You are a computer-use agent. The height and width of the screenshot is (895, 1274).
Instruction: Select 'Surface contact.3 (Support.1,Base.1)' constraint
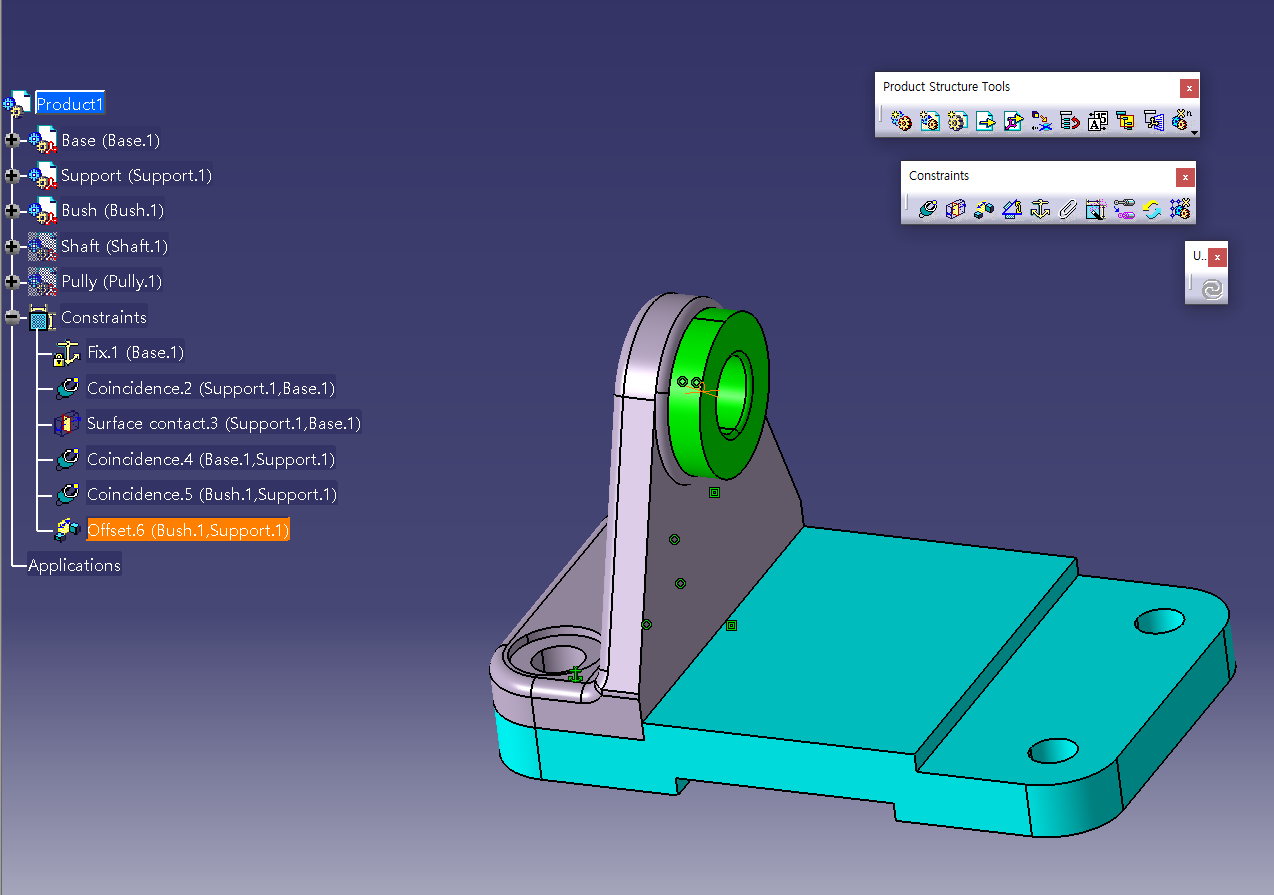point(224,423)
